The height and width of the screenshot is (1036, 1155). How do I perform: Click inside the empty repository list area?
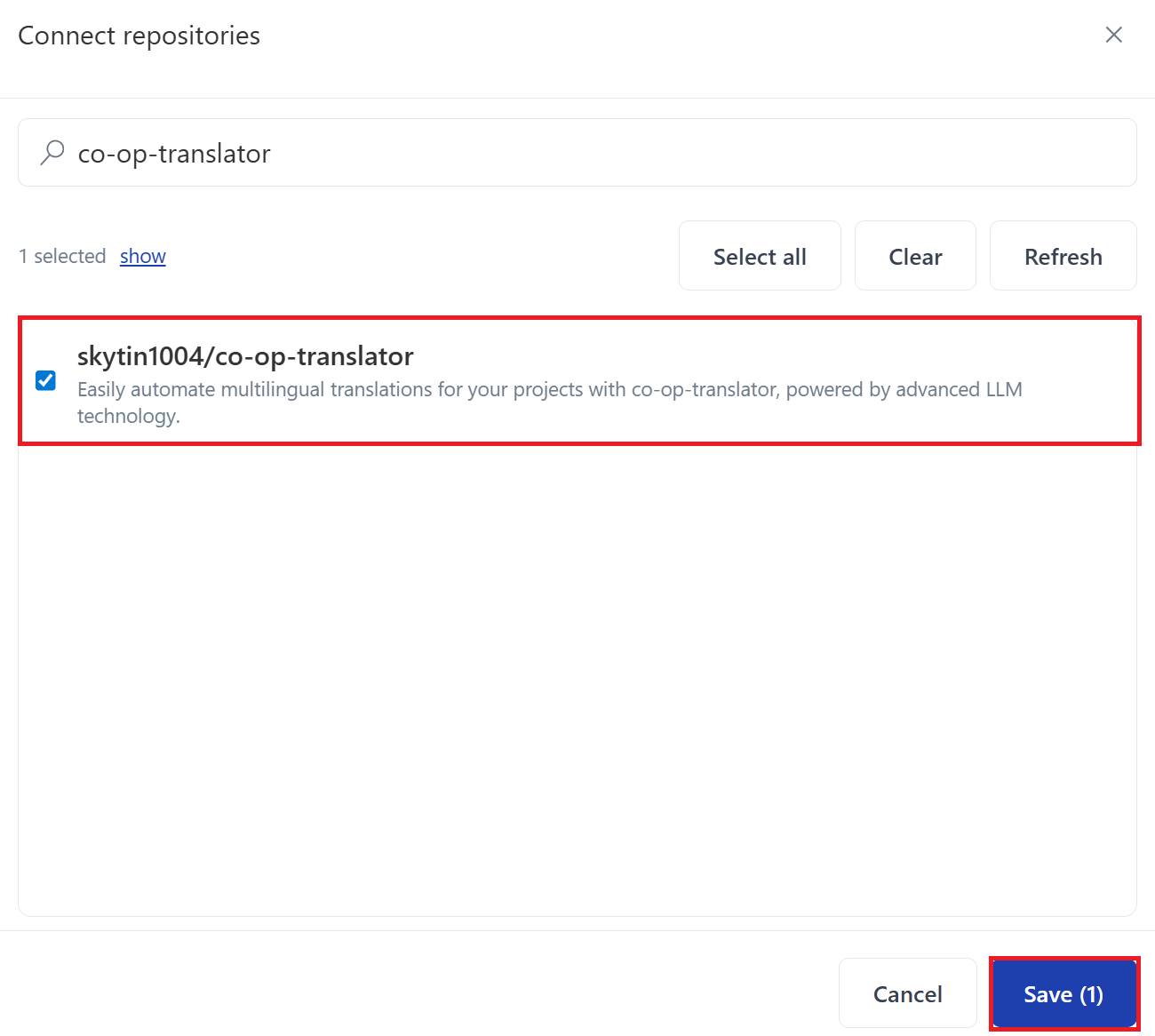click(x=577, y=675)
